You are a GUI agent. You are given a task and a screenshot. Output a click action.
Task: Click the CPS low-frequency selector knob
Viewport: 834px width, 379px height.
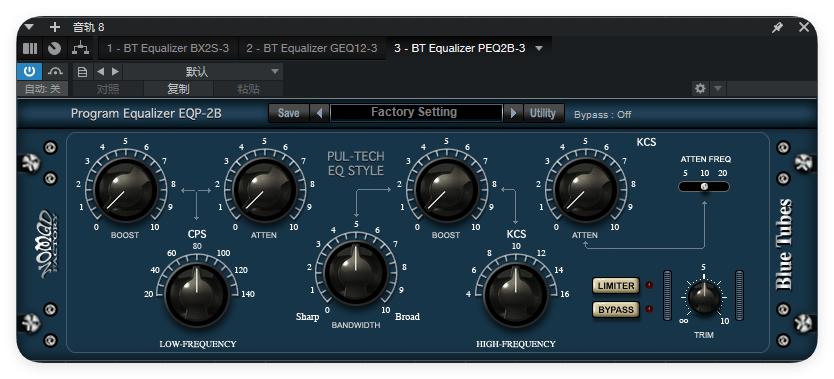pyautogui.click(x=197, y=294)
